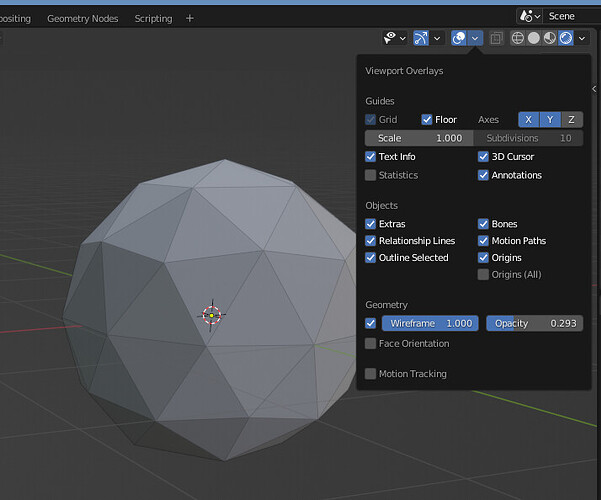The height and width of the screenshot is (500, 601).
Task: Collapse the overlays dropdown arrow
Action: [475, 38]
